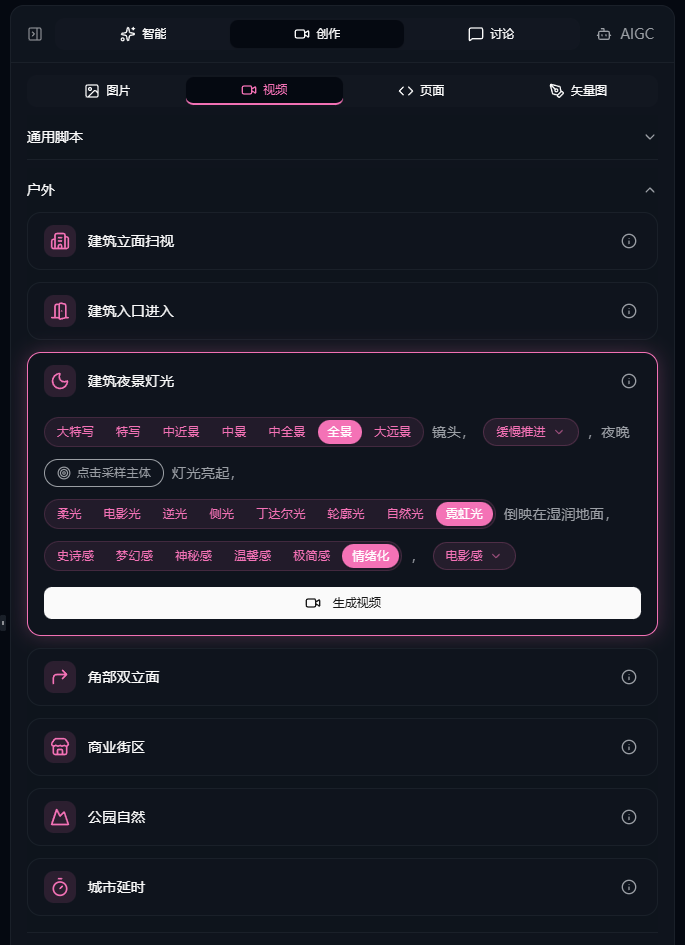Select the 大远景 shot option
This screenshot has height=945, width=685.
coord(392,432)
